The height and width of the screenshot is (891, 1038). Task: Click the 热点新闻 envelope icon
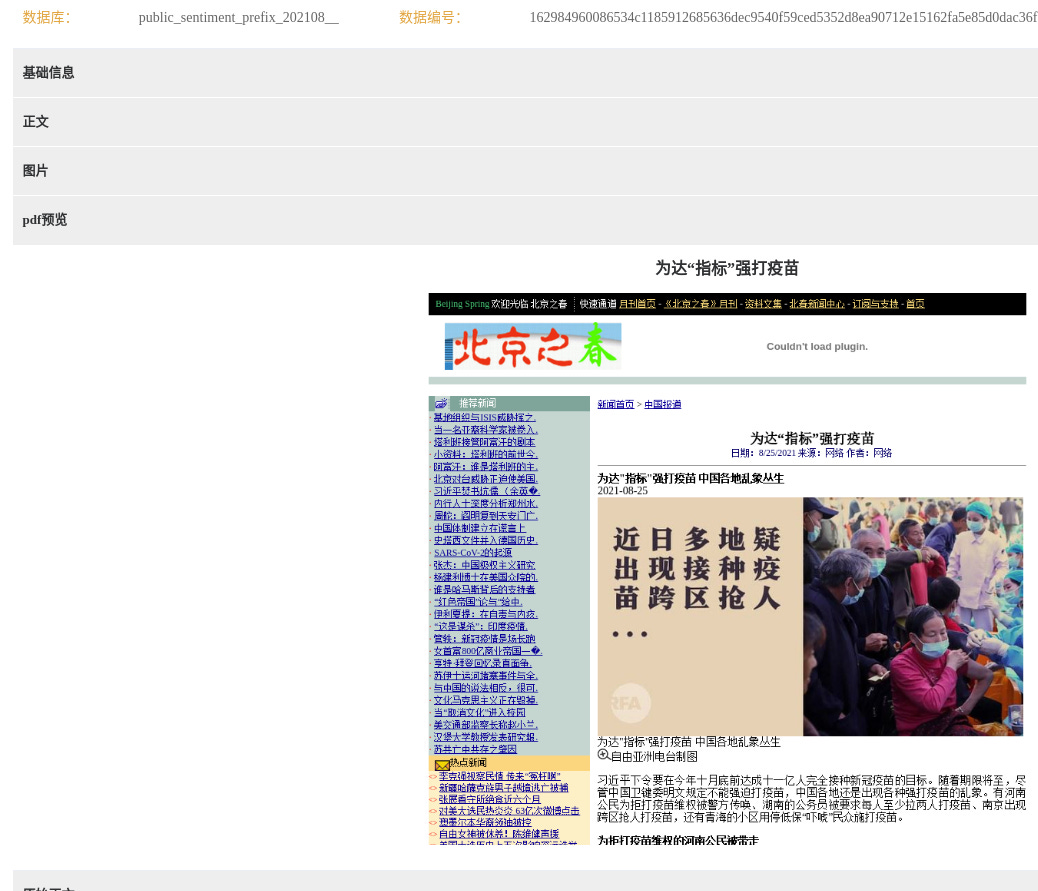click(x=442, y=765)
